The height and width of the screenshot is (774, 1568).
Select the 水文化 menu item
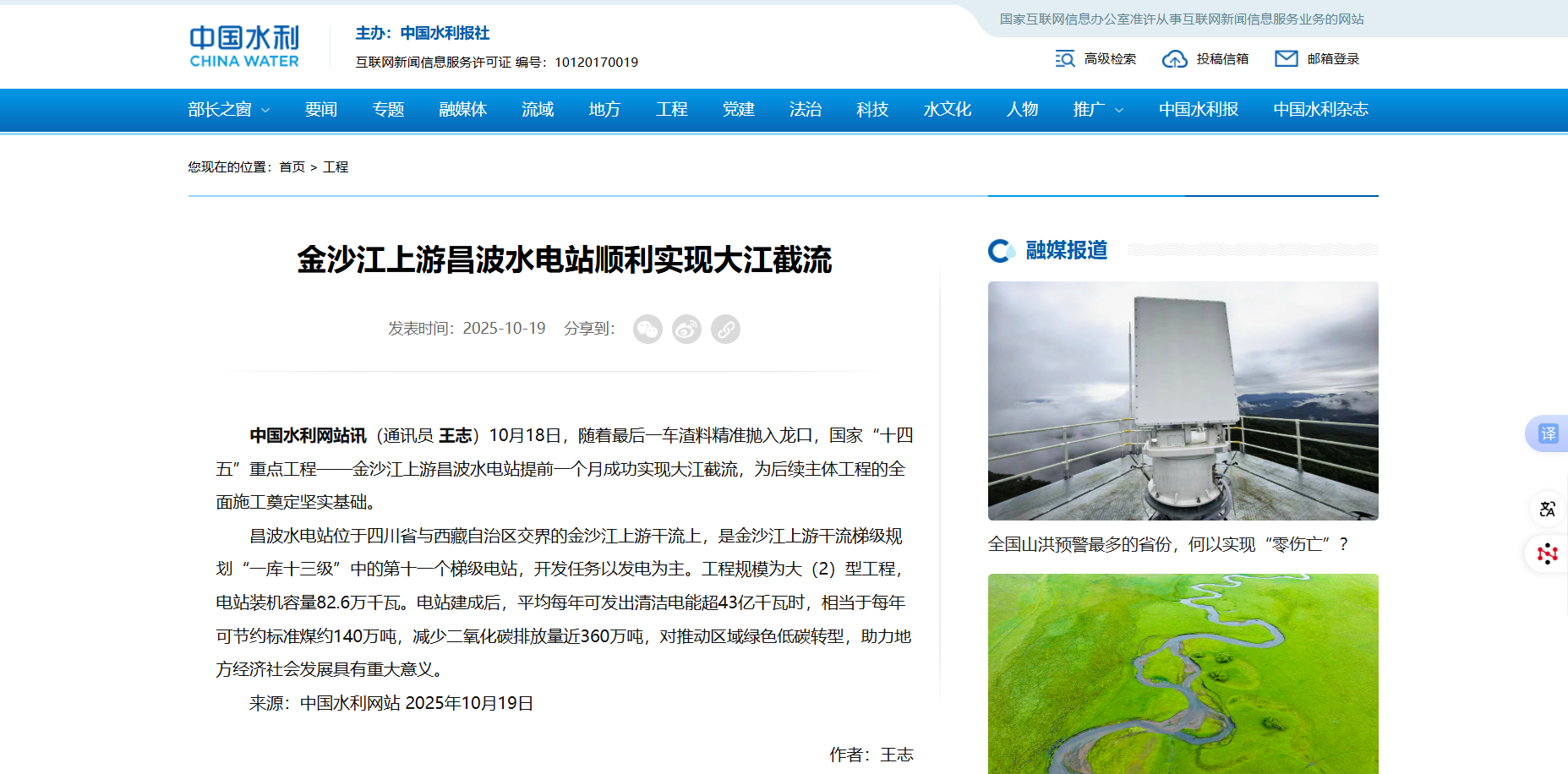(947, 110)
